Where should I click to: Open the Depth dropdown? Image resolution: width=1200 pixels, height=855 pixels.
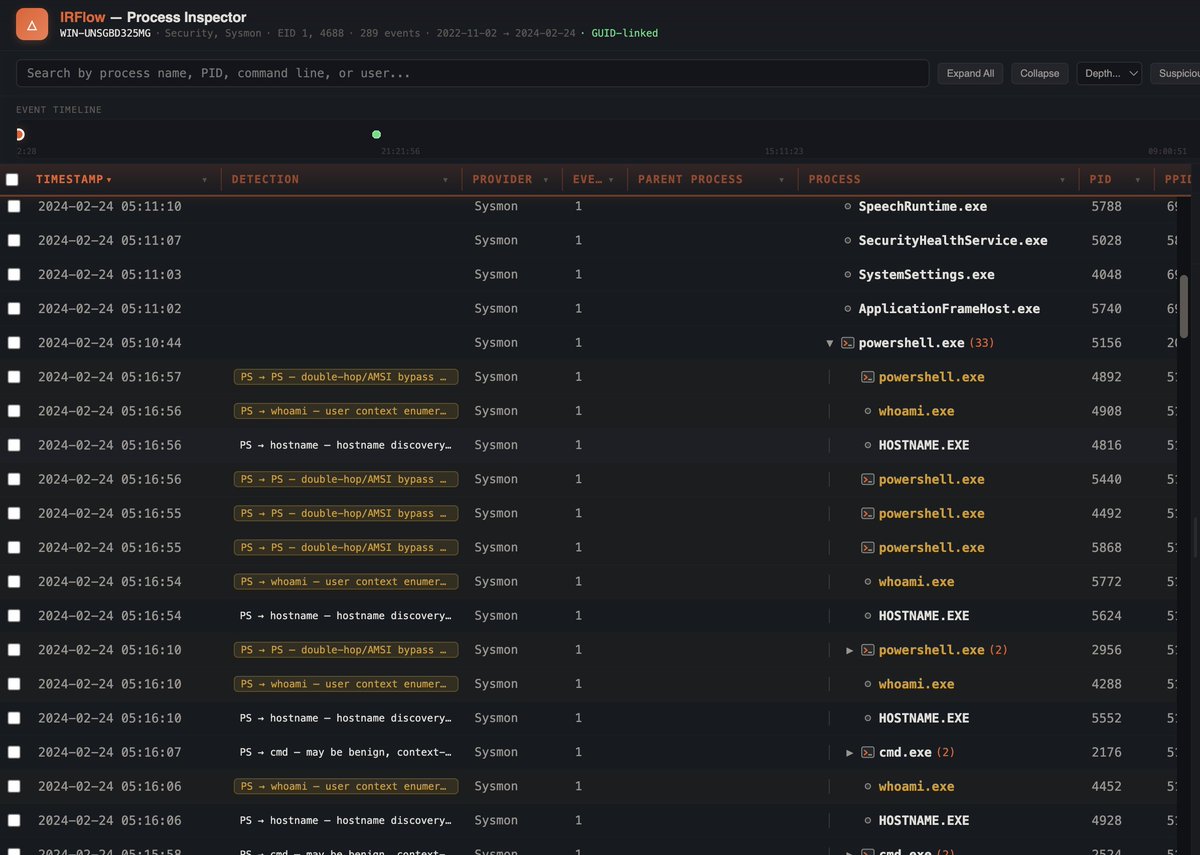point(1109,73)
